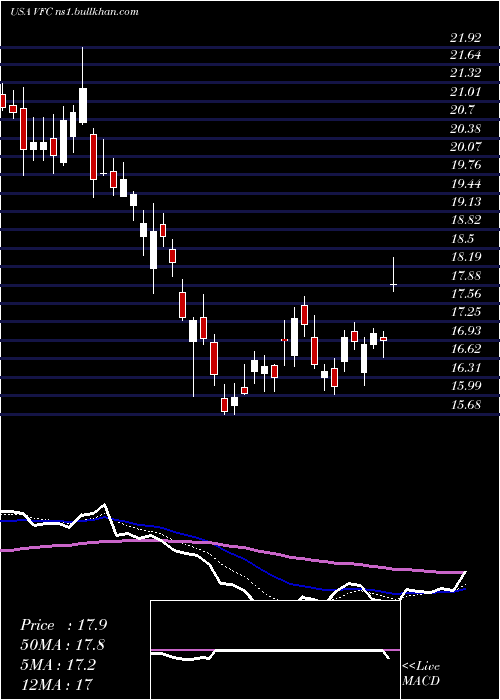Click the 18.5 price axis label
Viewport: 500px width, 700px height.
coord(462,239)
